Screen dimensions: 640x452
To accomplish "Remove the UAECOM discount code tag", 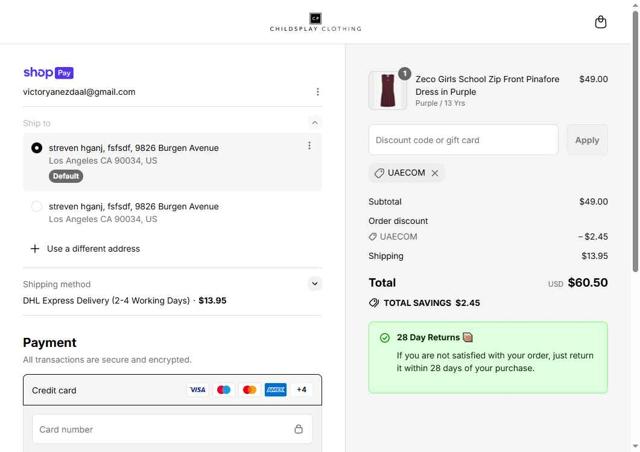I will pos(435,173).
